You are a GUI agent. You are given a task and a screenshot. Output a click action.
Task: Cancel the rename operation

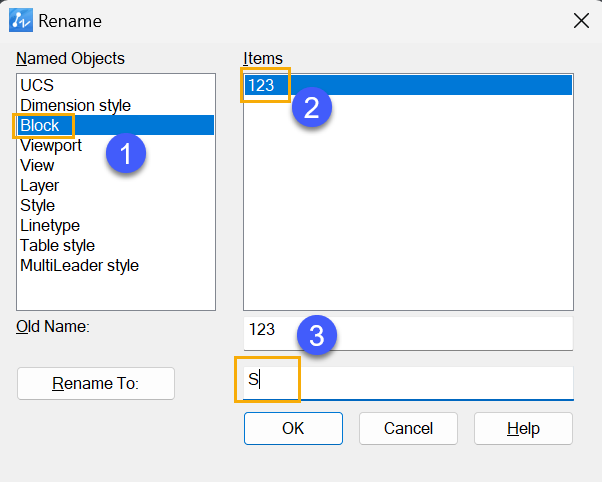(408, 428)
